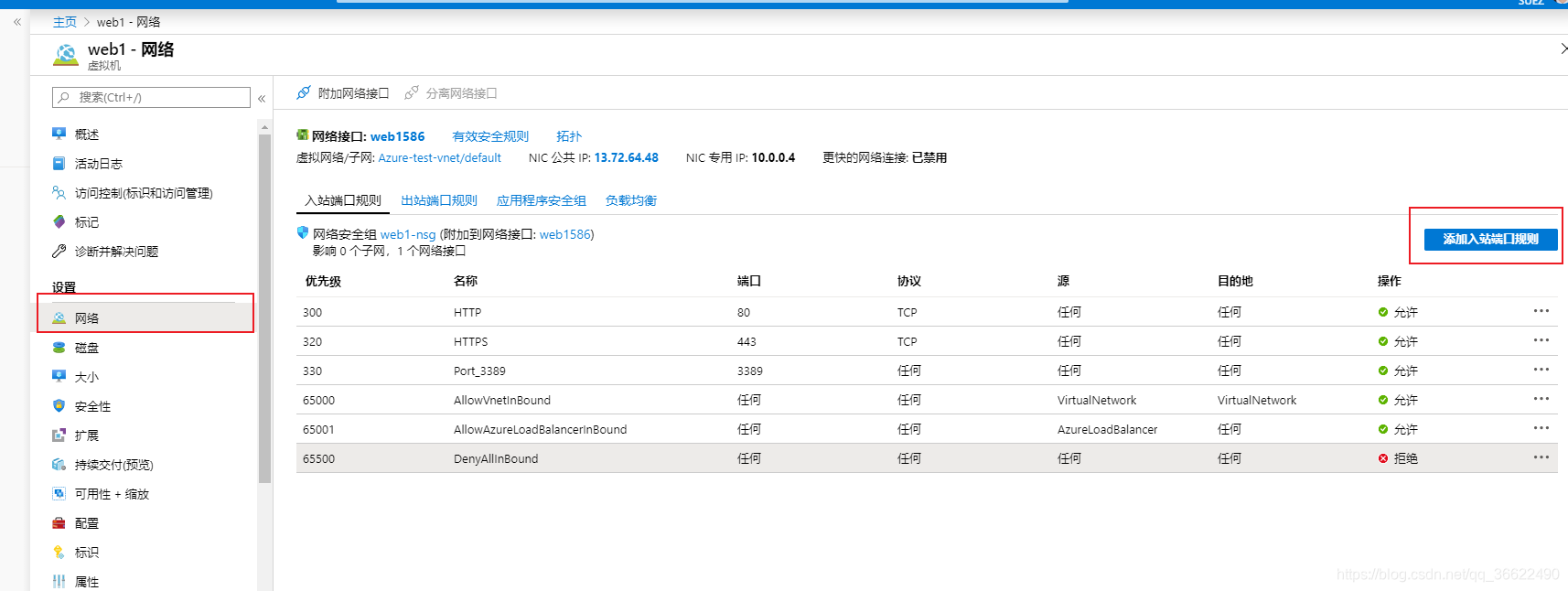Open the web1-nsg security group link
Viewport: 1568px width, 591px height.
408,234
